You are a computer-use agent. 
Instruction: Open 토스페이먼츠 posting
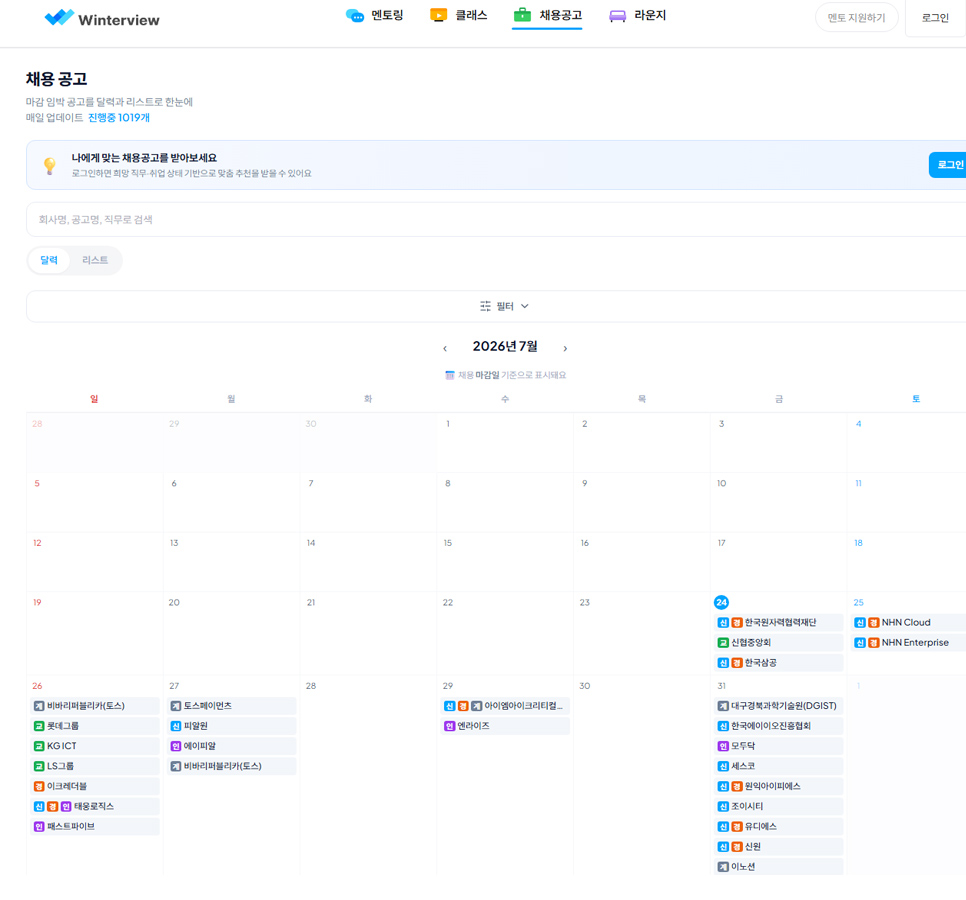[232, 706]
